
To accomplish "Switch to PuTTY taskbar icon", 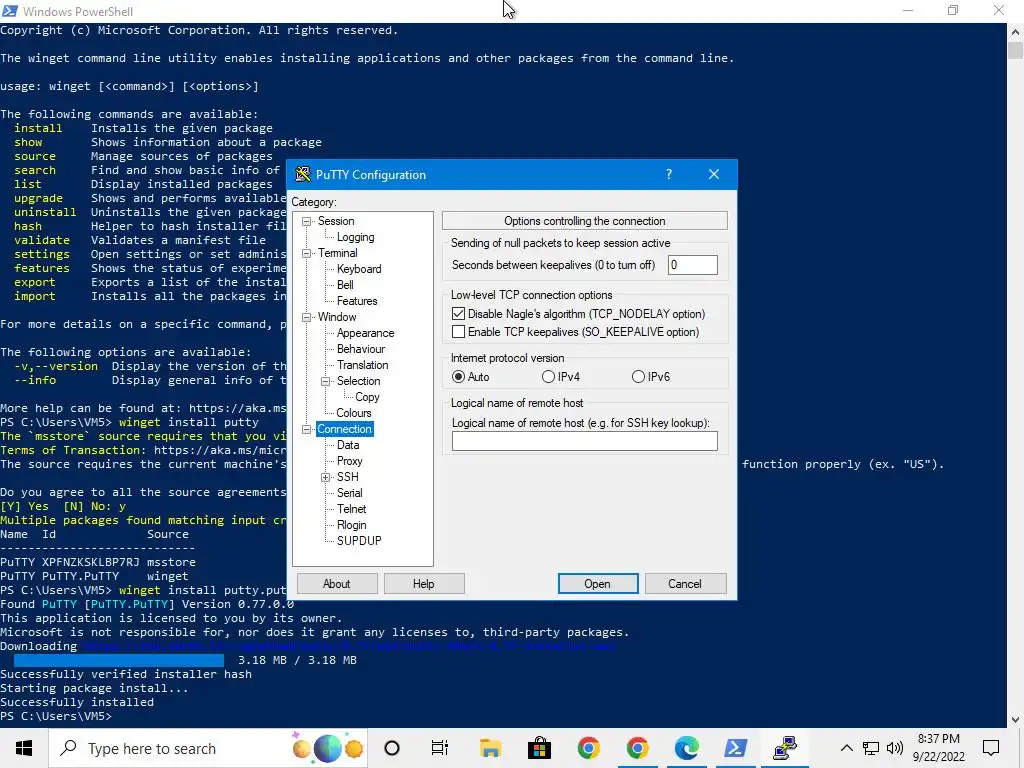I will coord(785,748).
